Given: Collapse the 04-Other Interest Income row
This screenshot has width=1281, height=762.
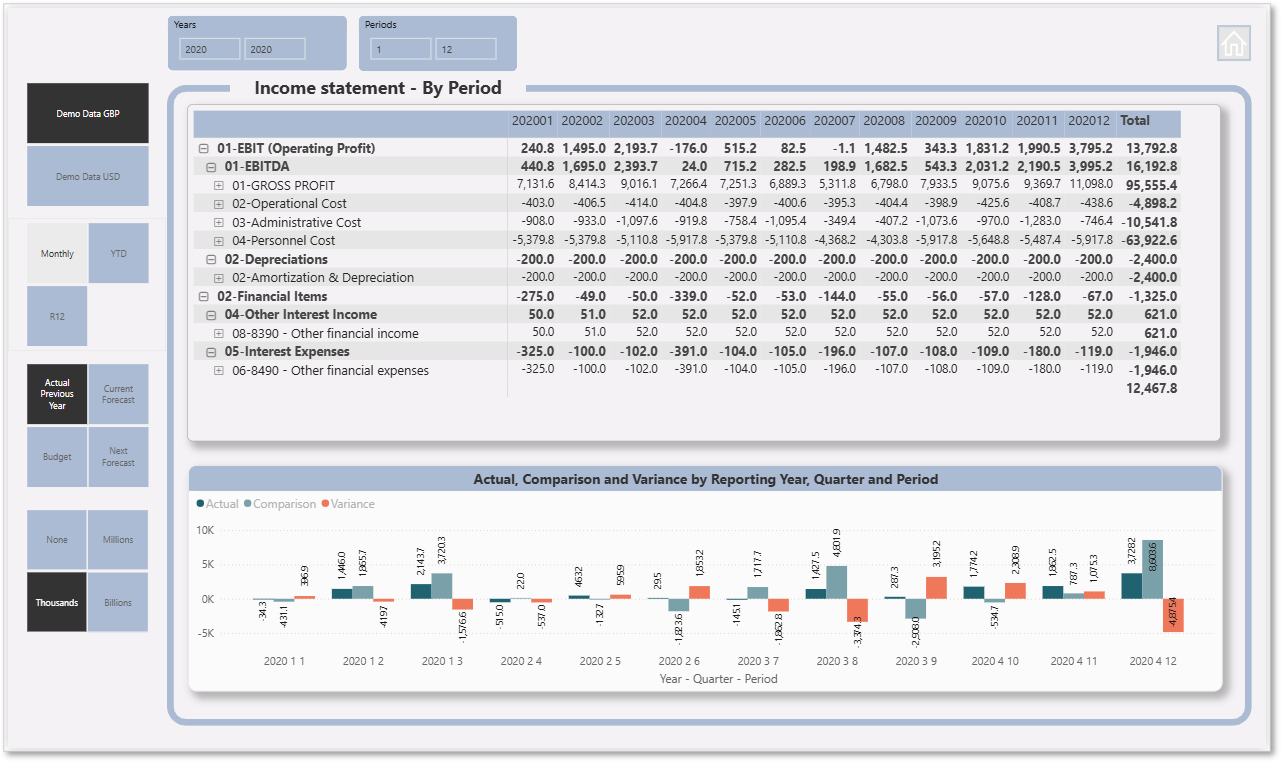Looking at the screenshot, I should (x=211, y=314).
